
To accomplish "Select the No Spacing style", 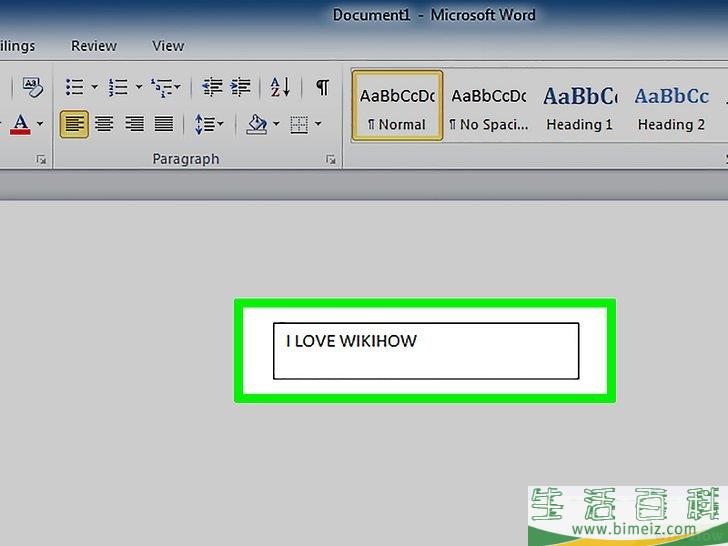I will (489, 106).
